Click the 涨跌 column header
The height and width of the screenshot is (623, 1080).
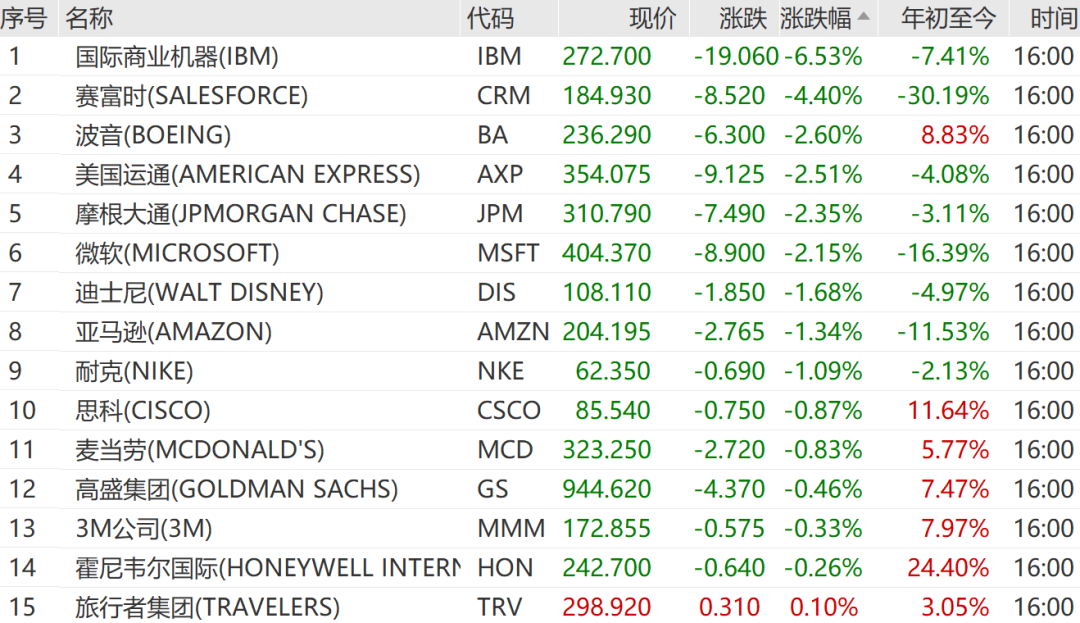pyautogui.click(x=742, y=18)
